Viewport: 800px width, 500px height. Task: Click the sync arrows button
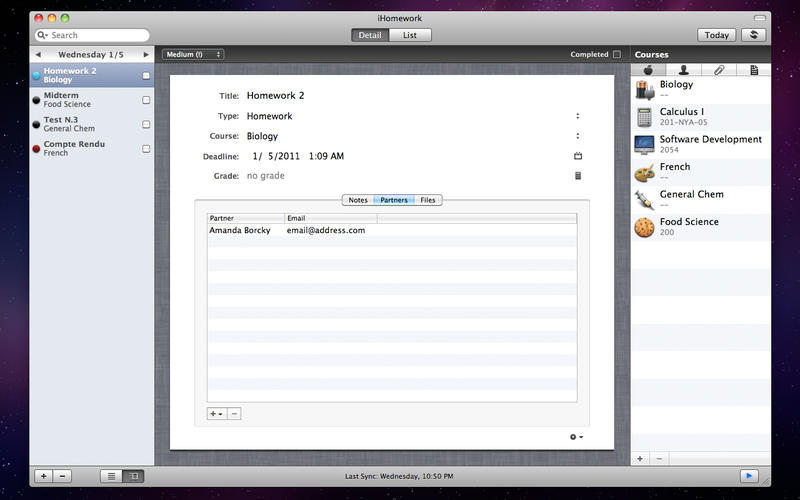click(x=753, y=35)
